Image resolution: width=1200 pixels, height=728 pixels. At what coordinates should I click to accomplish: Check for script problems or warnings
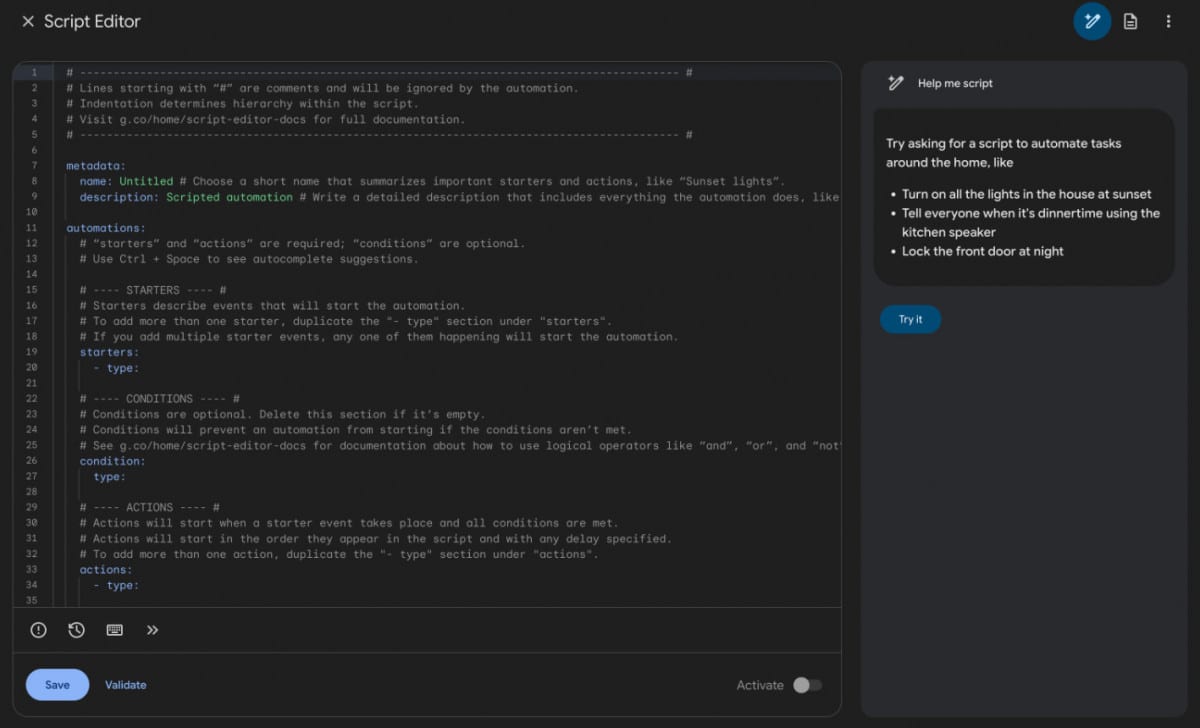click(x=38, y=630)
